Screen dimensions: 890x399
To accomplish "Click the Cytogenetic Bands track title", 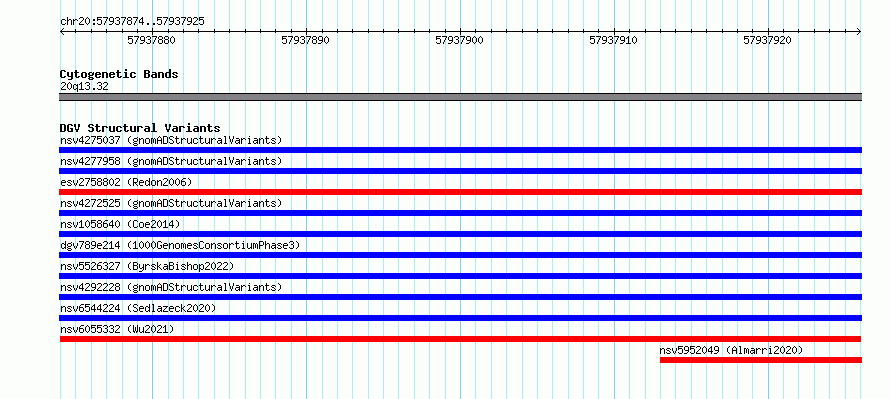I will pyautogui.click(x=119, y=74).
